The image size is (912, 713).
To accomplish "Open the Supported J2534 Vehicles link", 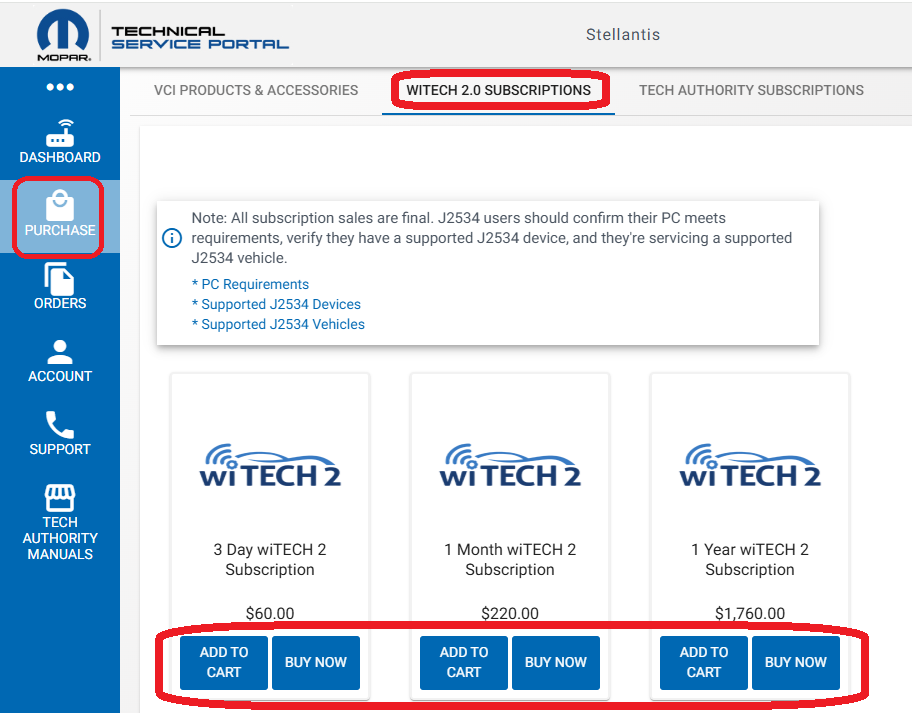I will tap(278, 324).
